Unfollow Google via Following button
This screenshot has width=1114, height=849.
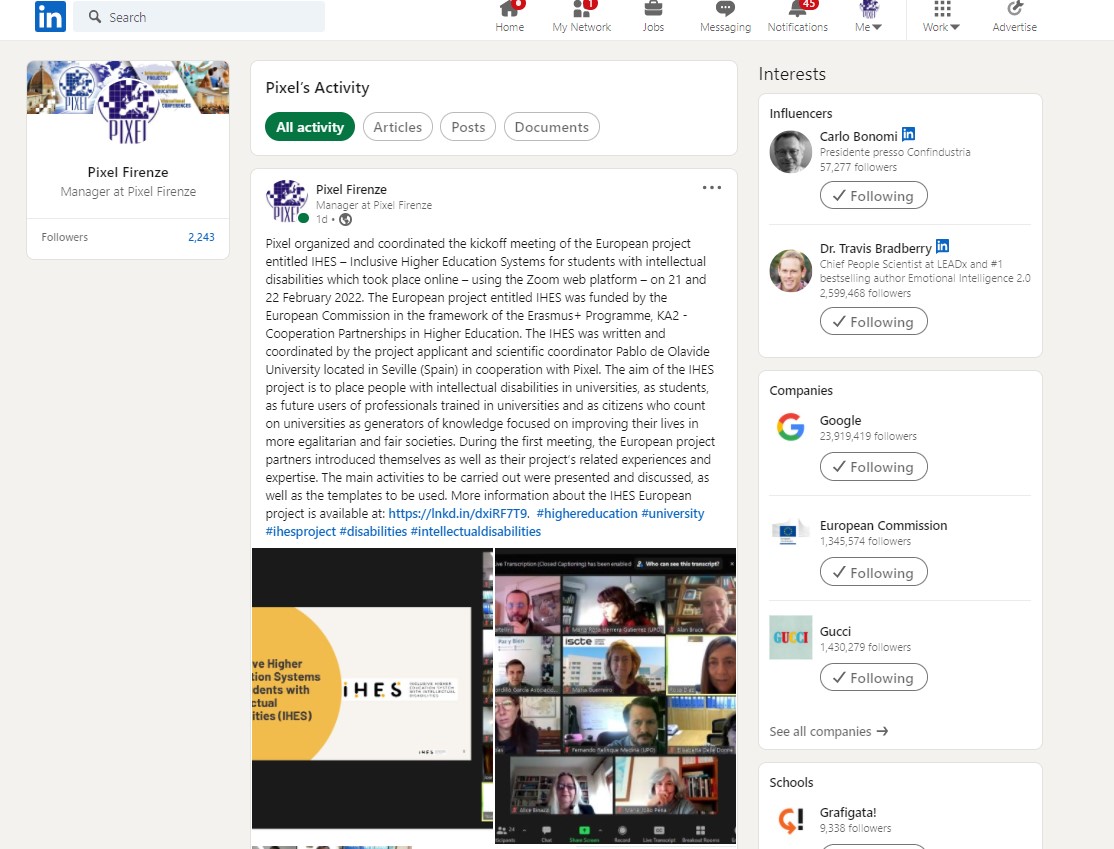point(874,467)
